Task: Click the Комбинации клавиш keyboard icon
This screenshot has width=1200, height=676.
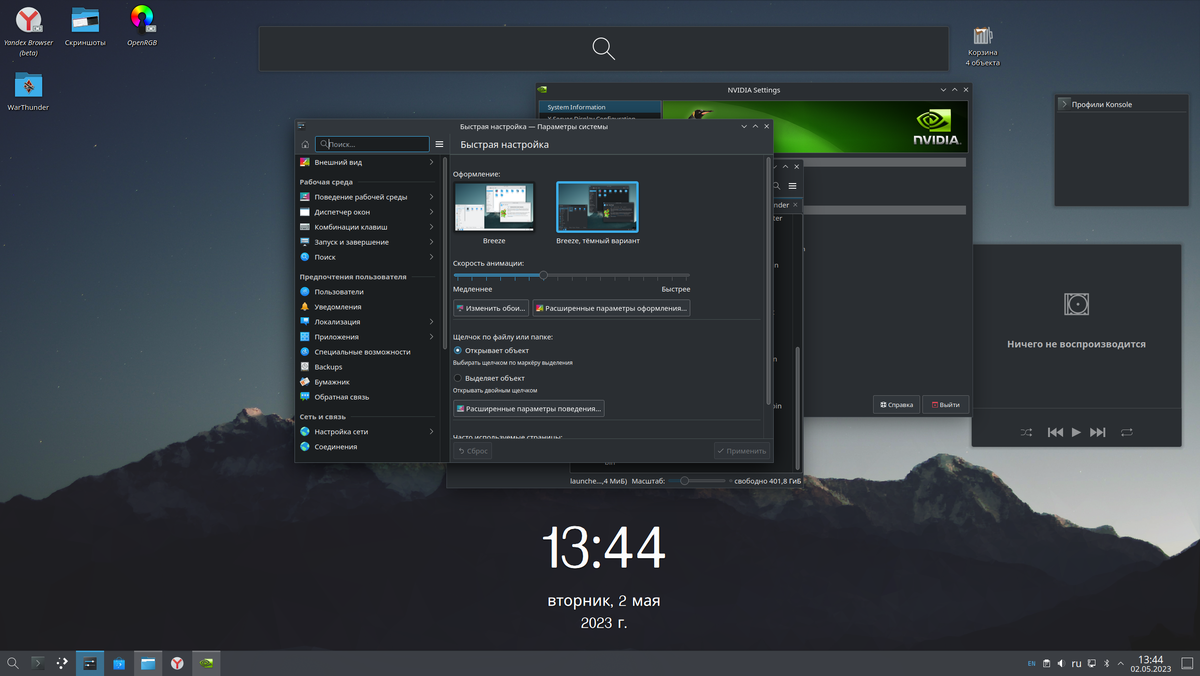Action: click(305, 227)
